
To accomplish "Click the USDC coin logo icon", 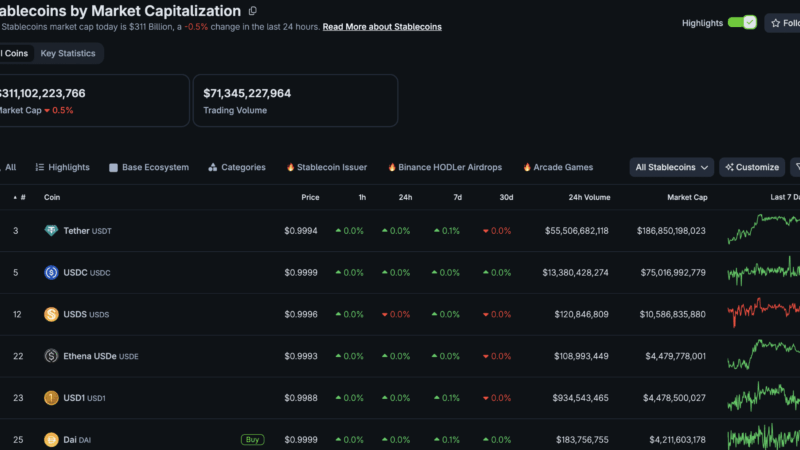I will pos(51,272).
